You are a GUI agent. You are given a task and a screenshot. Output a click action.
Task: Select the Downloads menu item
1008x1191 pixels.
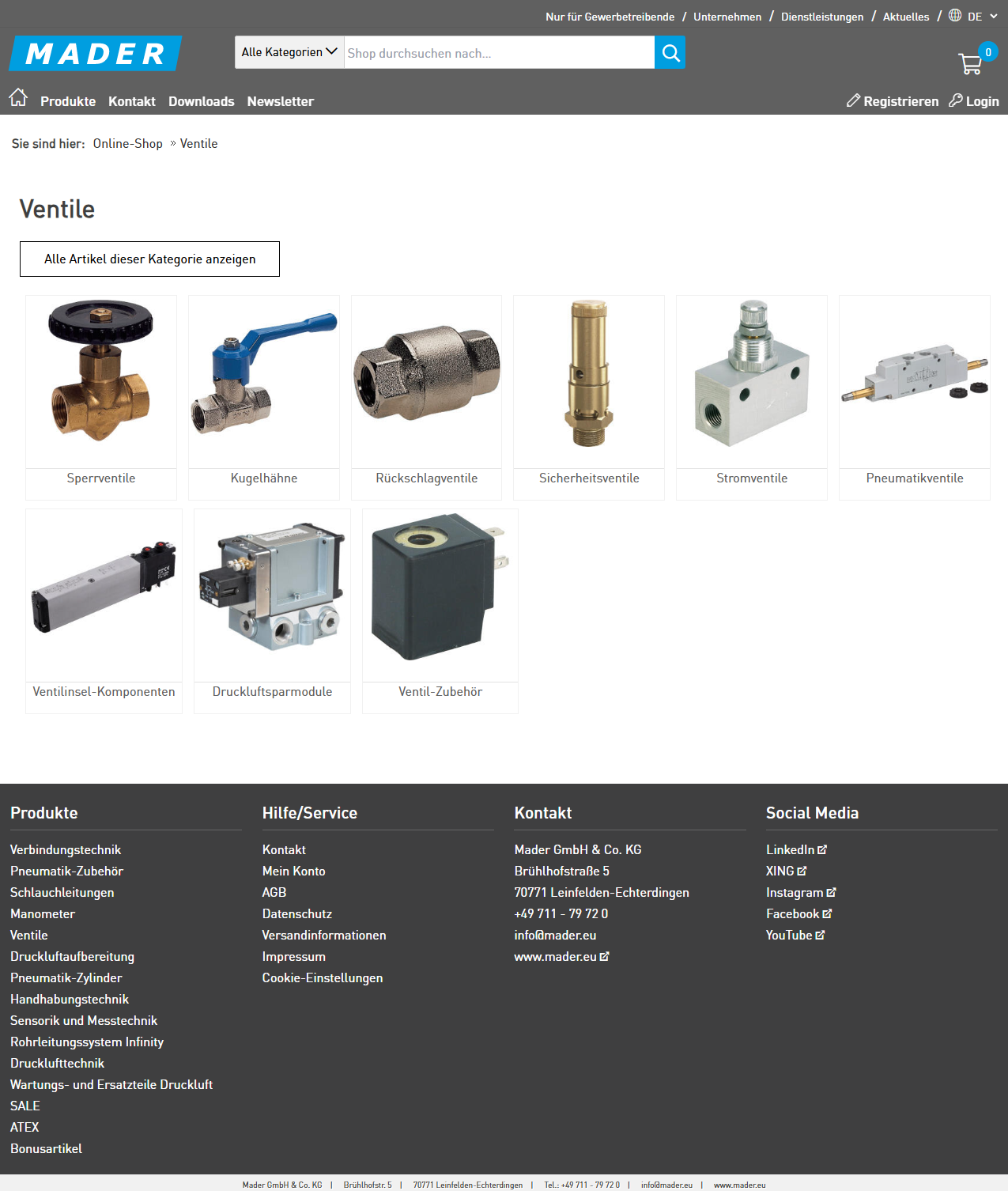pyautogui.click(x=201, y=101)
